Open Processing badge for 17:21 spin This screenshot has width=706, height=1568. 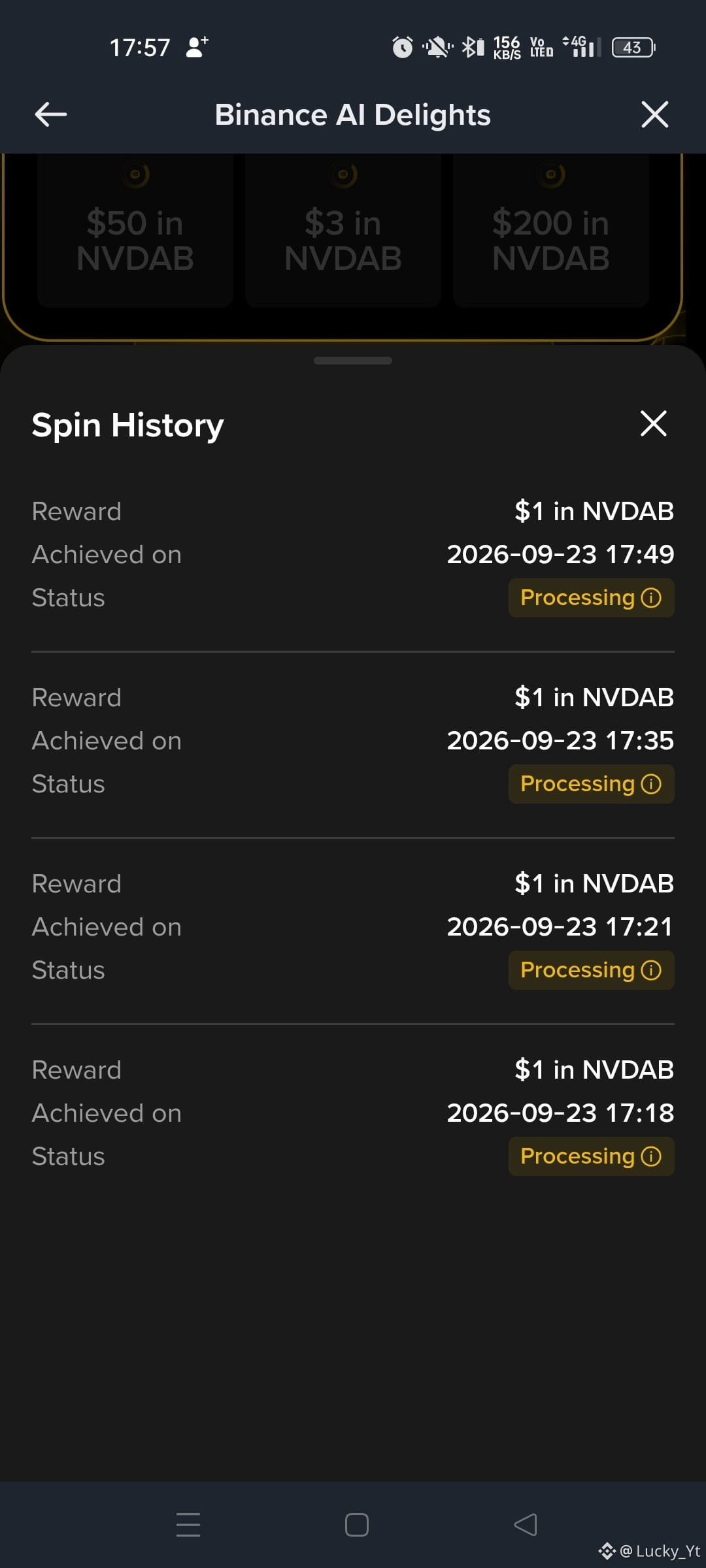[x=591, y=970]
